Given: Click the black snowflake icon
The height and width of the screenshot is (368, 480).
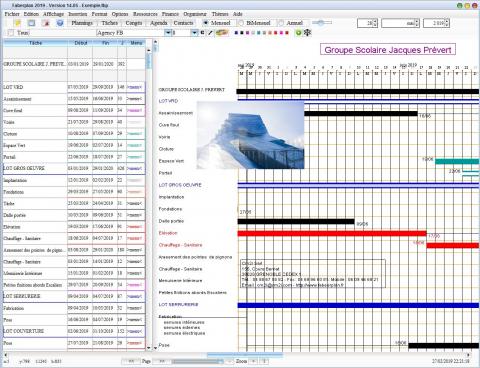Looking at the screenshot, I should point(307,33).
